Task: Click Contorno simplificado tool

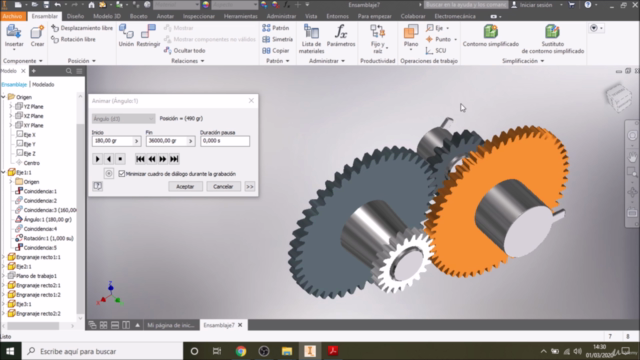Action: (491, 36)
